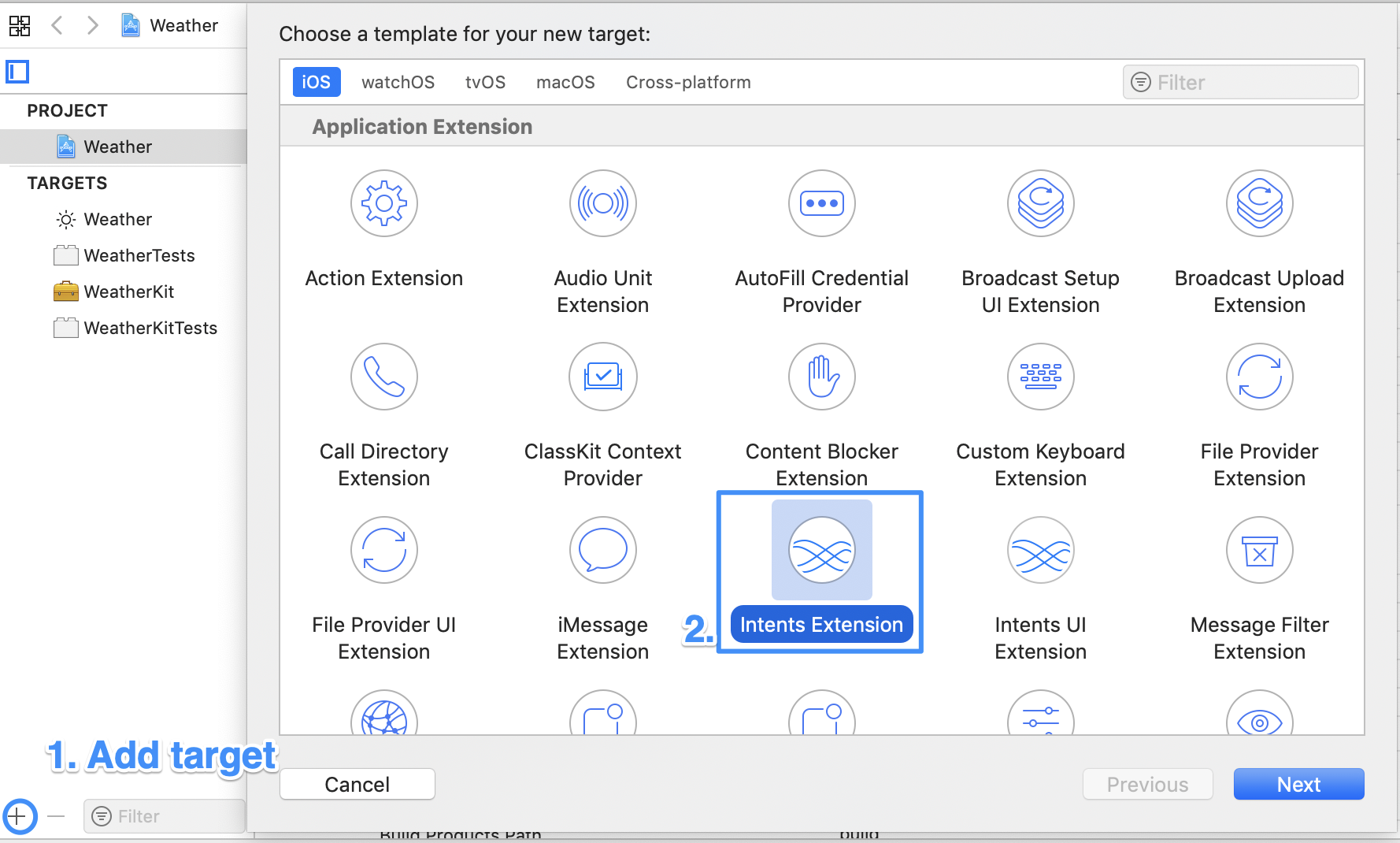Viewport: 1400px width, 843px height.
Task: Click the forward navigation chevron
Action: coord(92,25)
